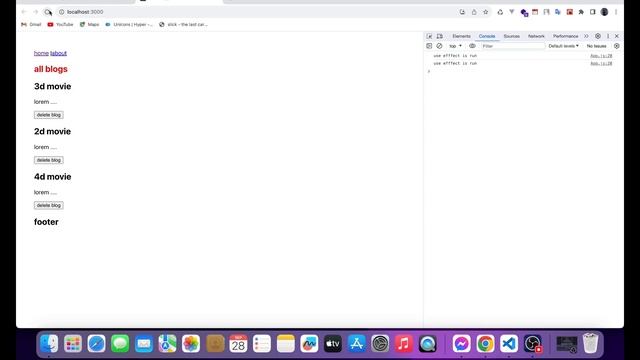Screen dimensions: 640x360
Task: Open the about link
Action: pyautogui.click(x=58, y=53)
